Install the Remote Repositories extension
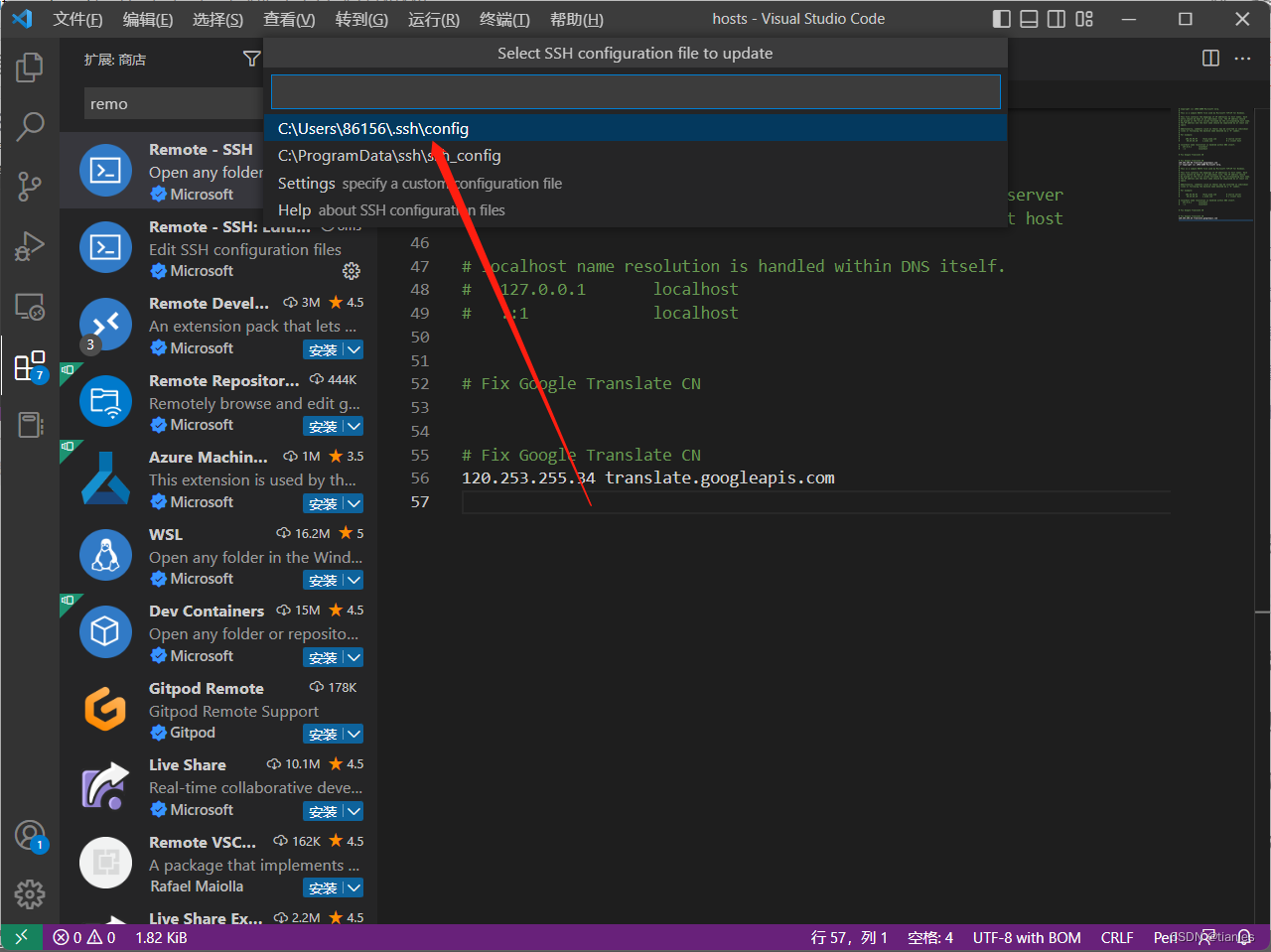Viewport: 1271px width, 952px height. coord(323,426)
